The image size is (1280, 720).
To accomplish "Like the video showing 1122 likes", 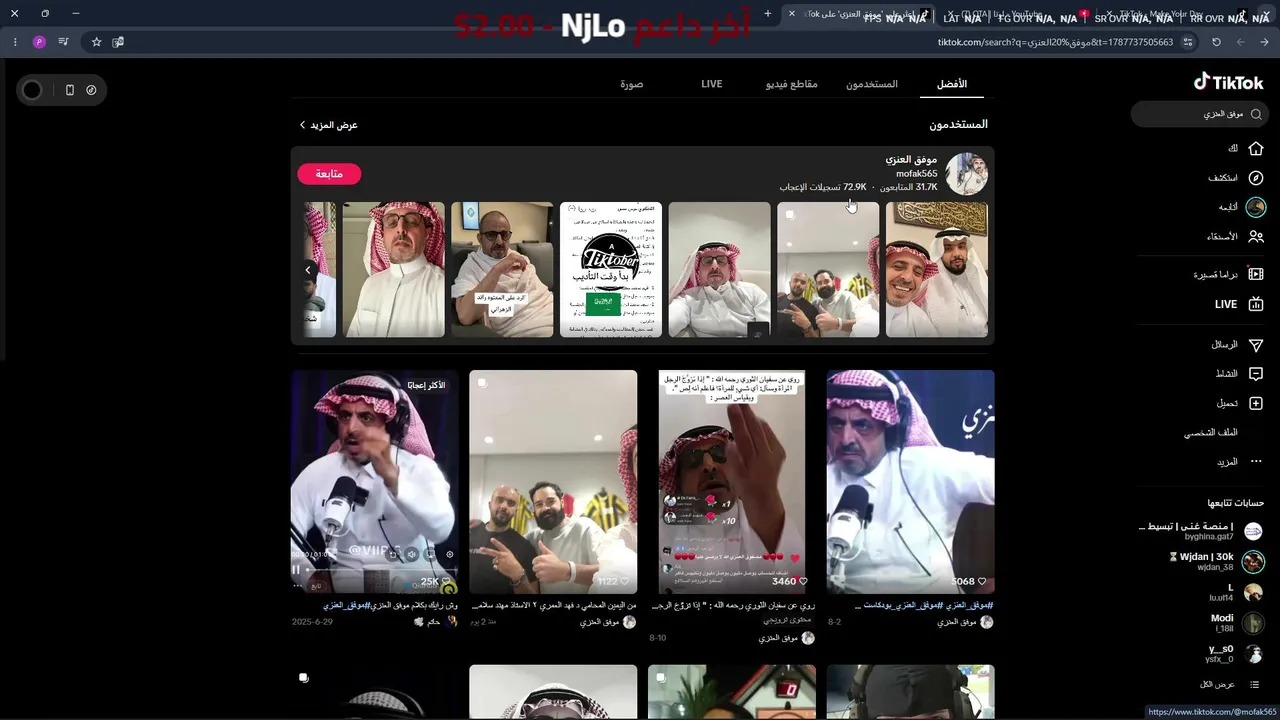I will click(625, 581).
